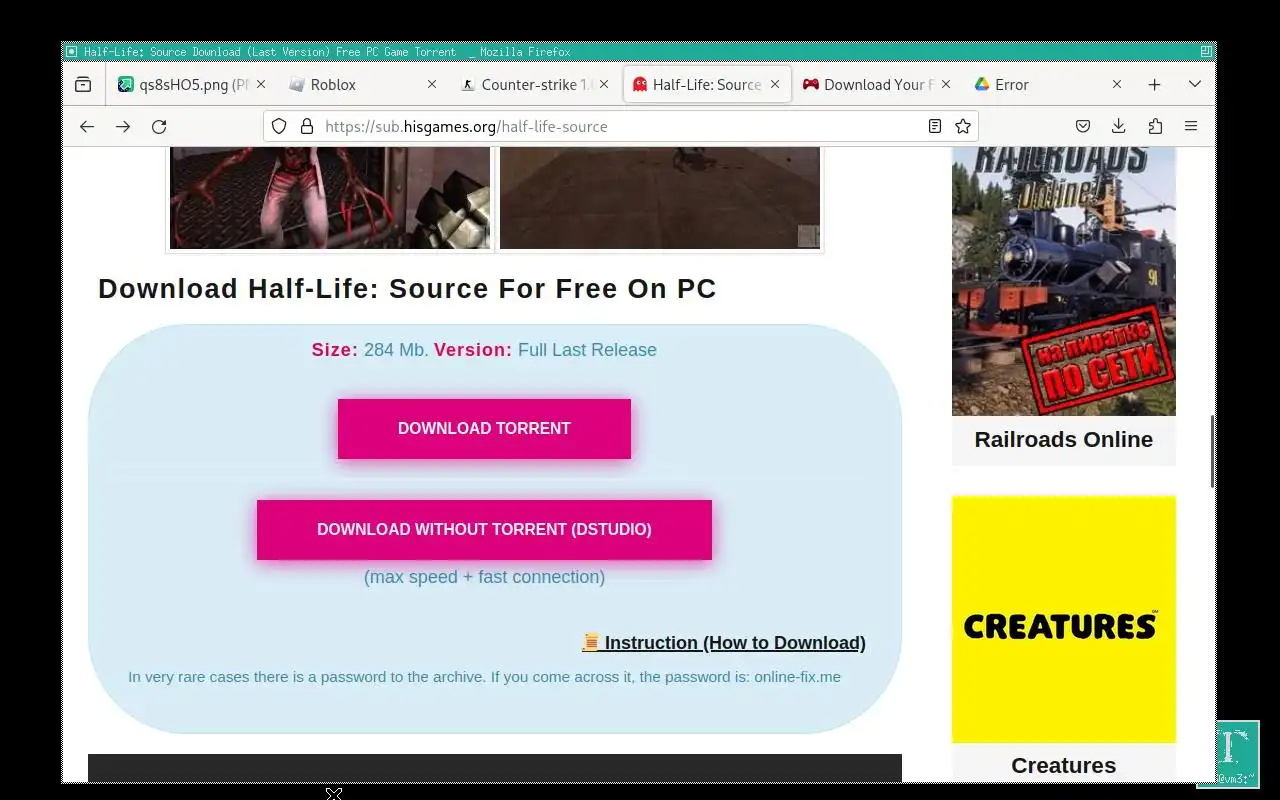Screen dimensions: 1280x800
Task: Open the yellow Creatures game cover
Action: pyautogui.click(x=1064, y=620)
